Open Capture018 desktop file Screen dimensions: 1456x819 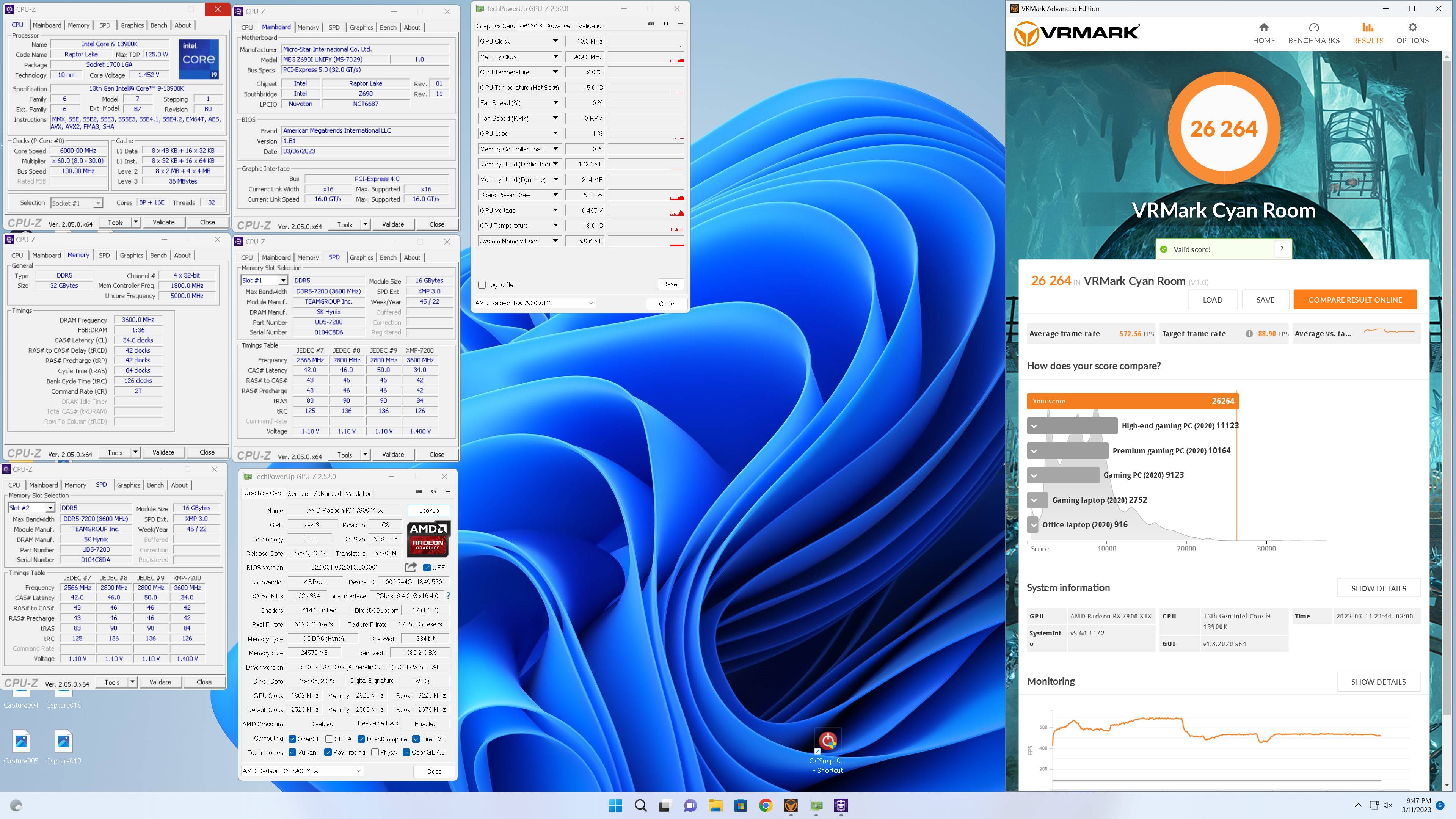[x=63, y=698]
